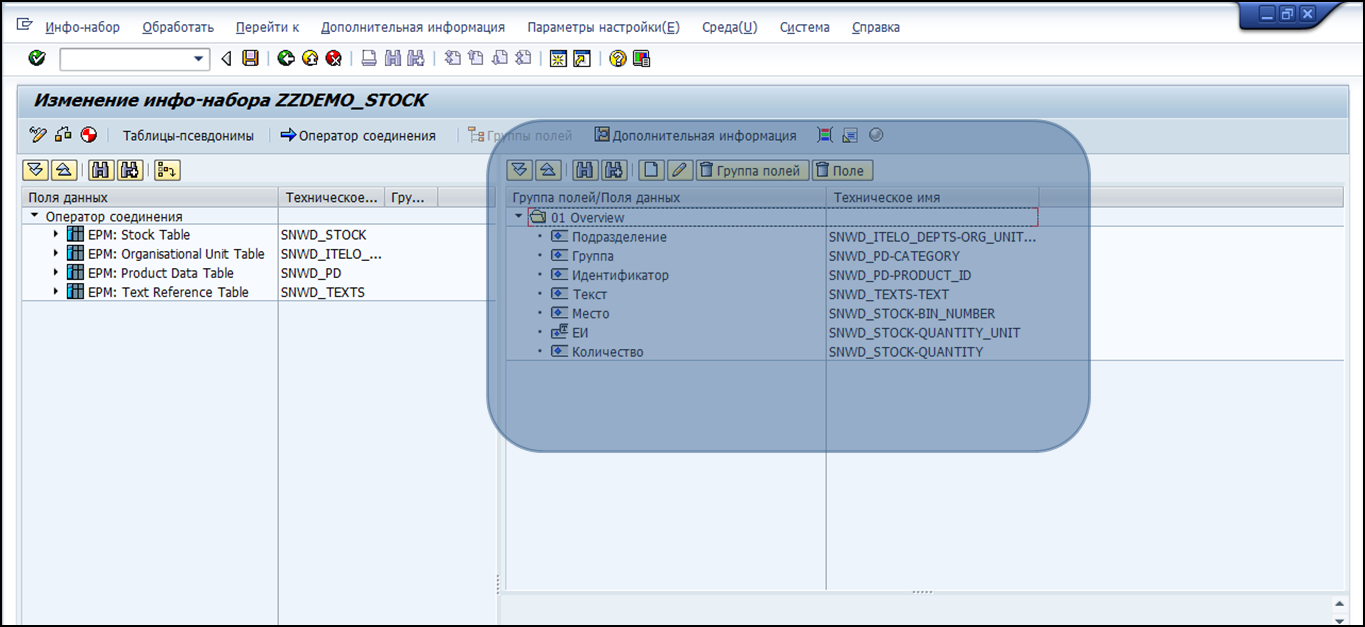Click the blank page create icon in right panel
1365x627 pixels.
click(x=651, y=170)
